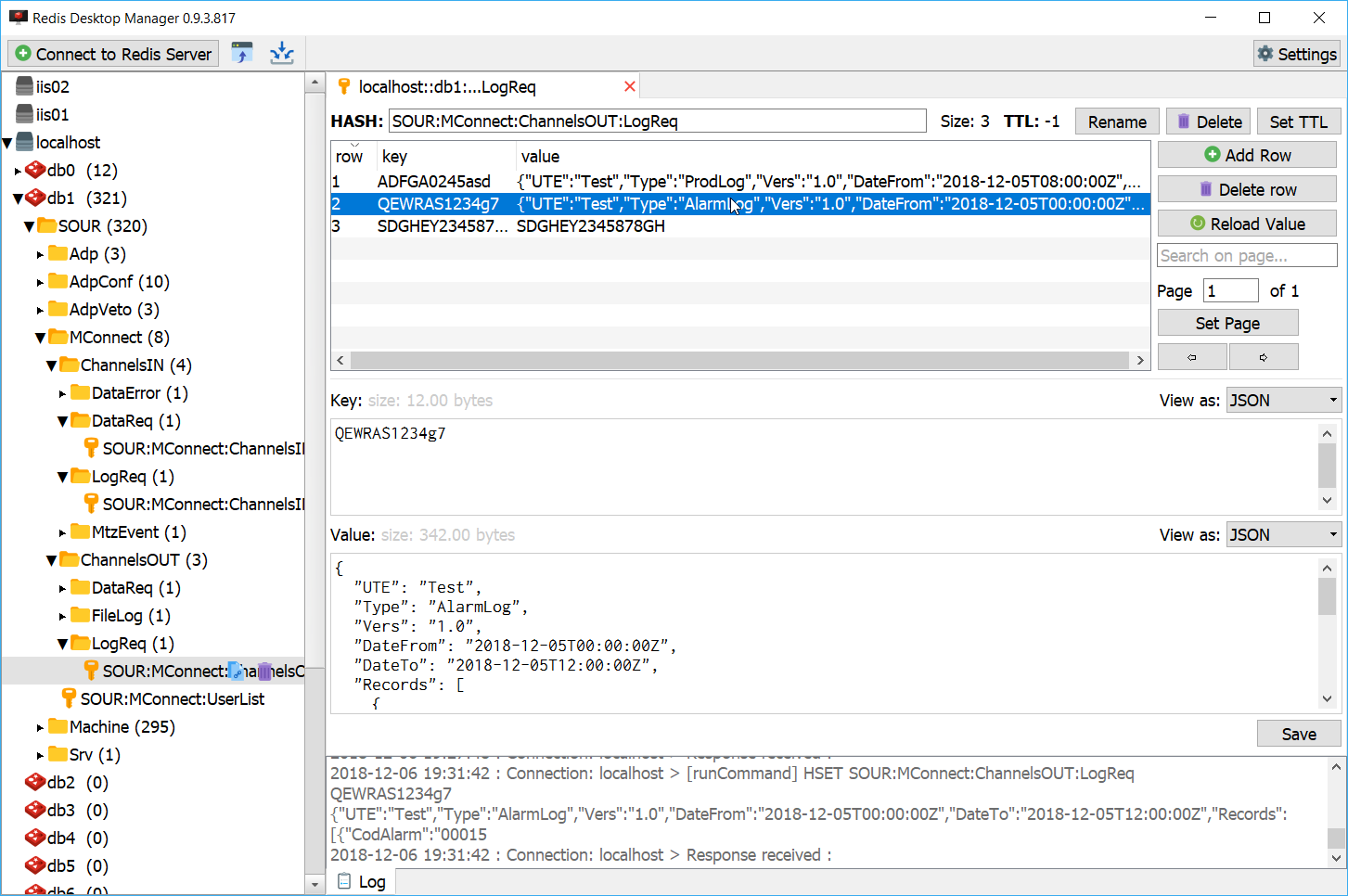Click the MtzEvent folder icon
Image resolution: width=1348 pixels, height=896 pixels.
tap(81, 531)
